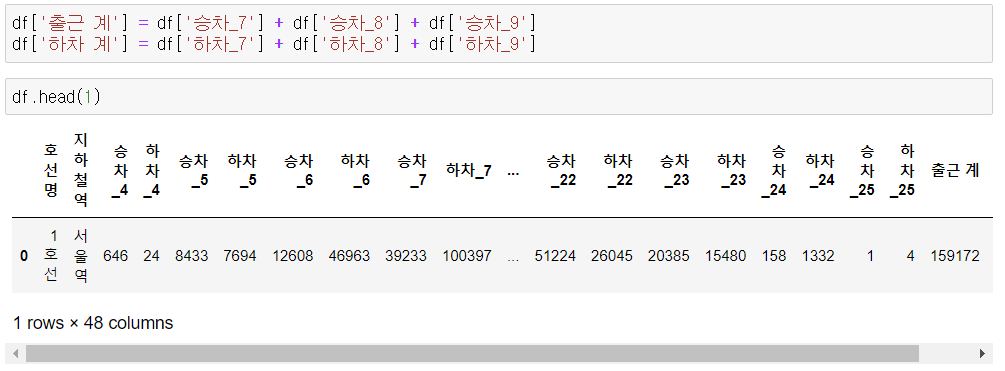Click the '승차_22' column header

point(560,170)
